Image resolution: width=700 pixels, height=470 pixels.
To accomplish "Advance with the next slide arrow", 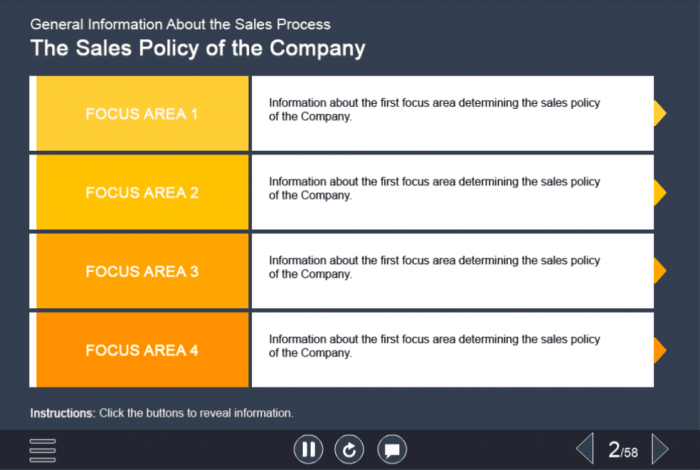I will (x=660, y=449).
